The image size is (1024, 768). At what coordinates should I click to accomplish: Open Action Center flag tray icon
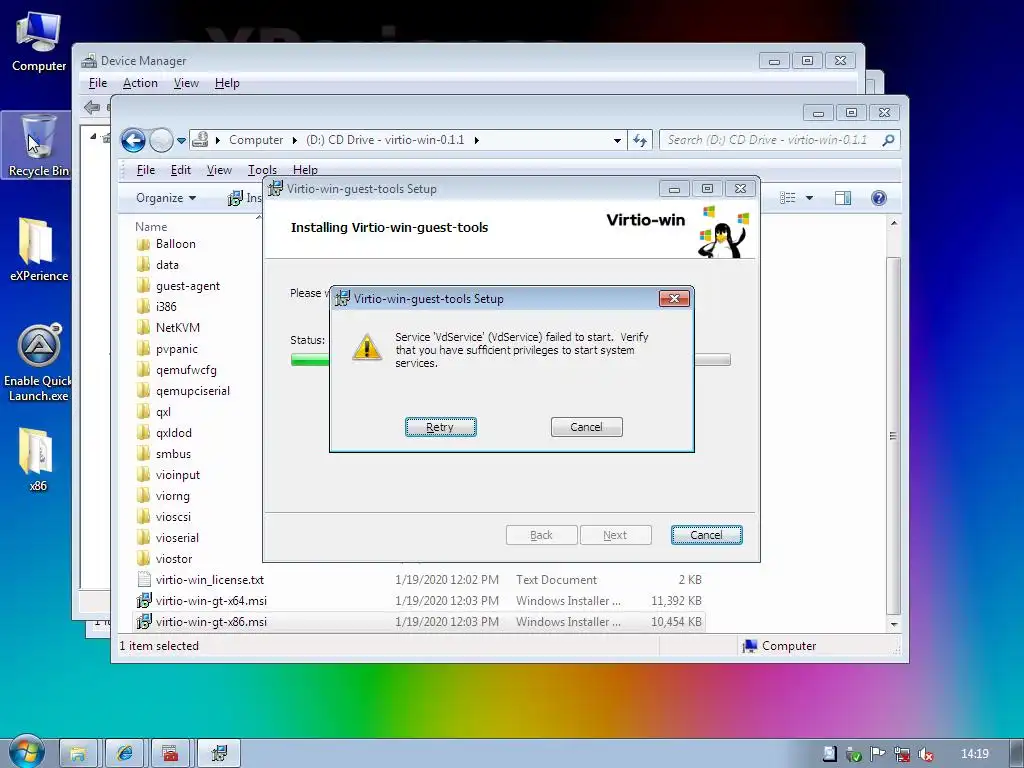point(877,754)
